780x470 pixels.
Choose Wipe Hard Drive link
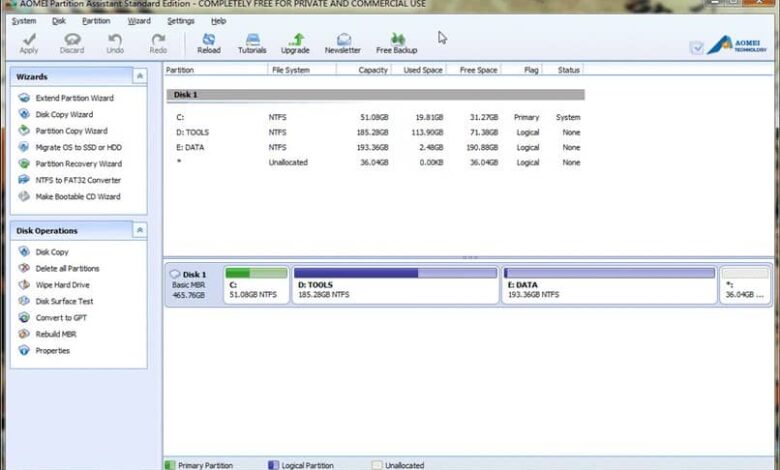63,285
